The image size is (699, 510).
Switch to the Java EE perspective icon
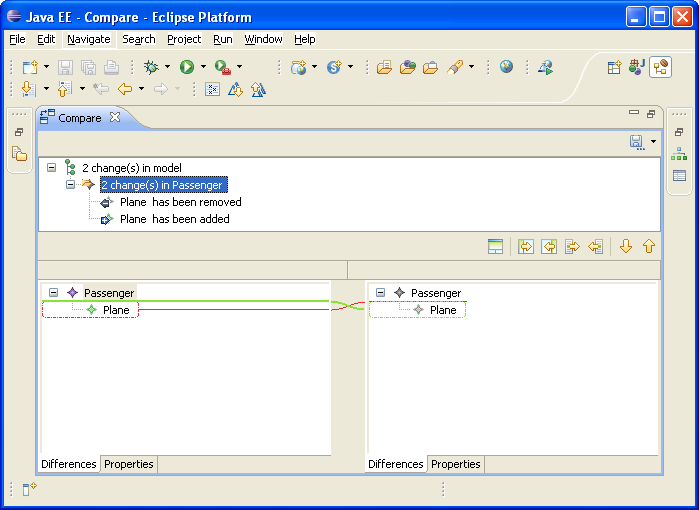click(x=637, y=67)
